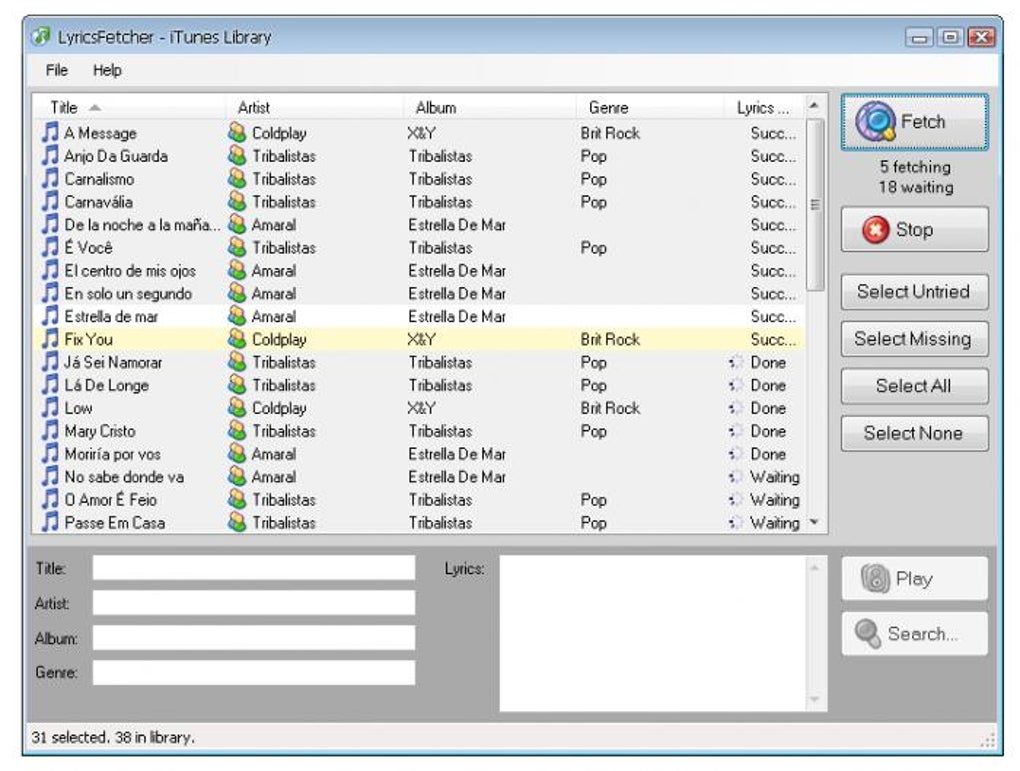The image size is (1020, 771).
Task: Click the Select All button
Action: [915, 386]
